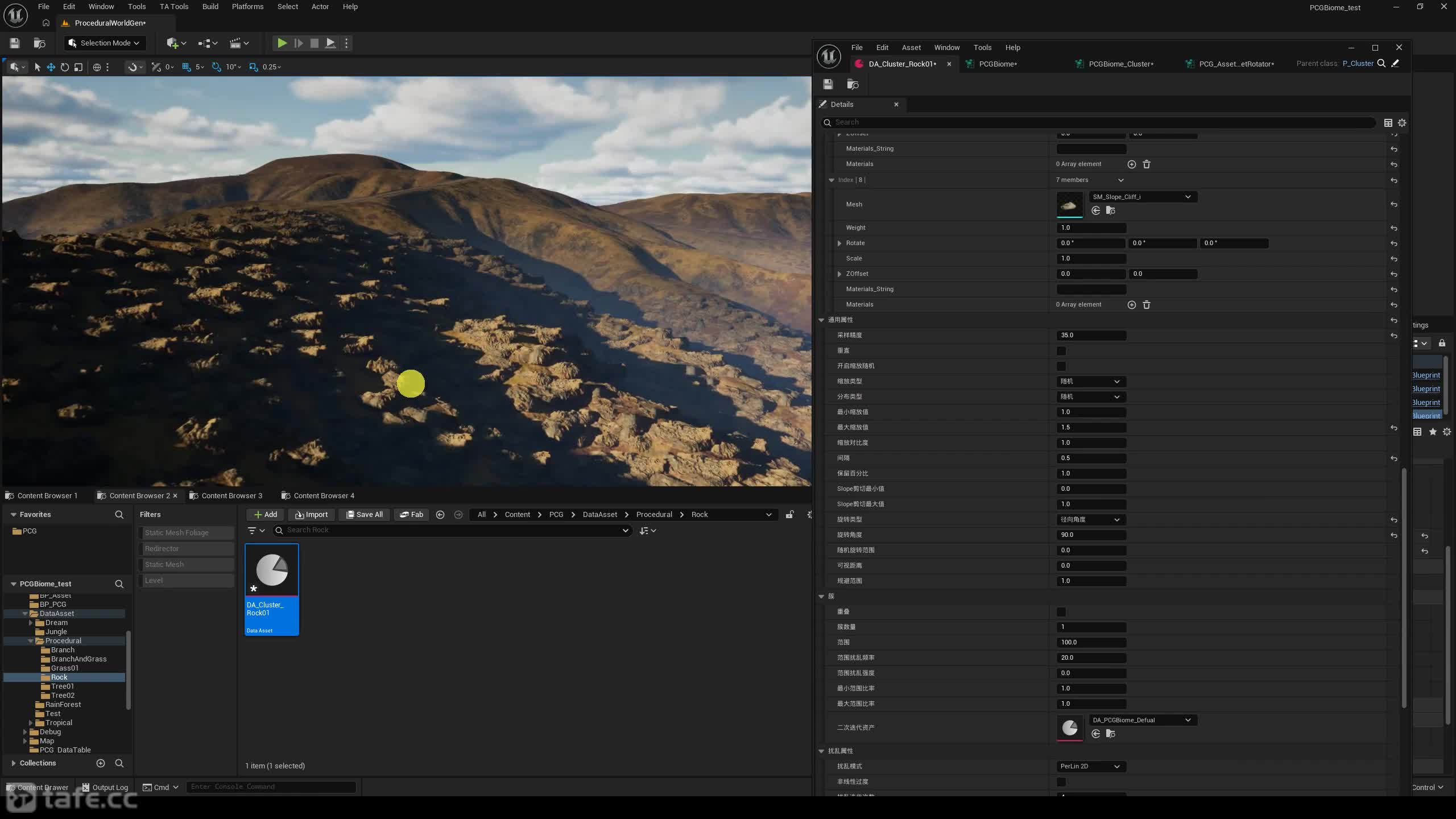Enable the 开启缩放随机 checkbox

1061,366
